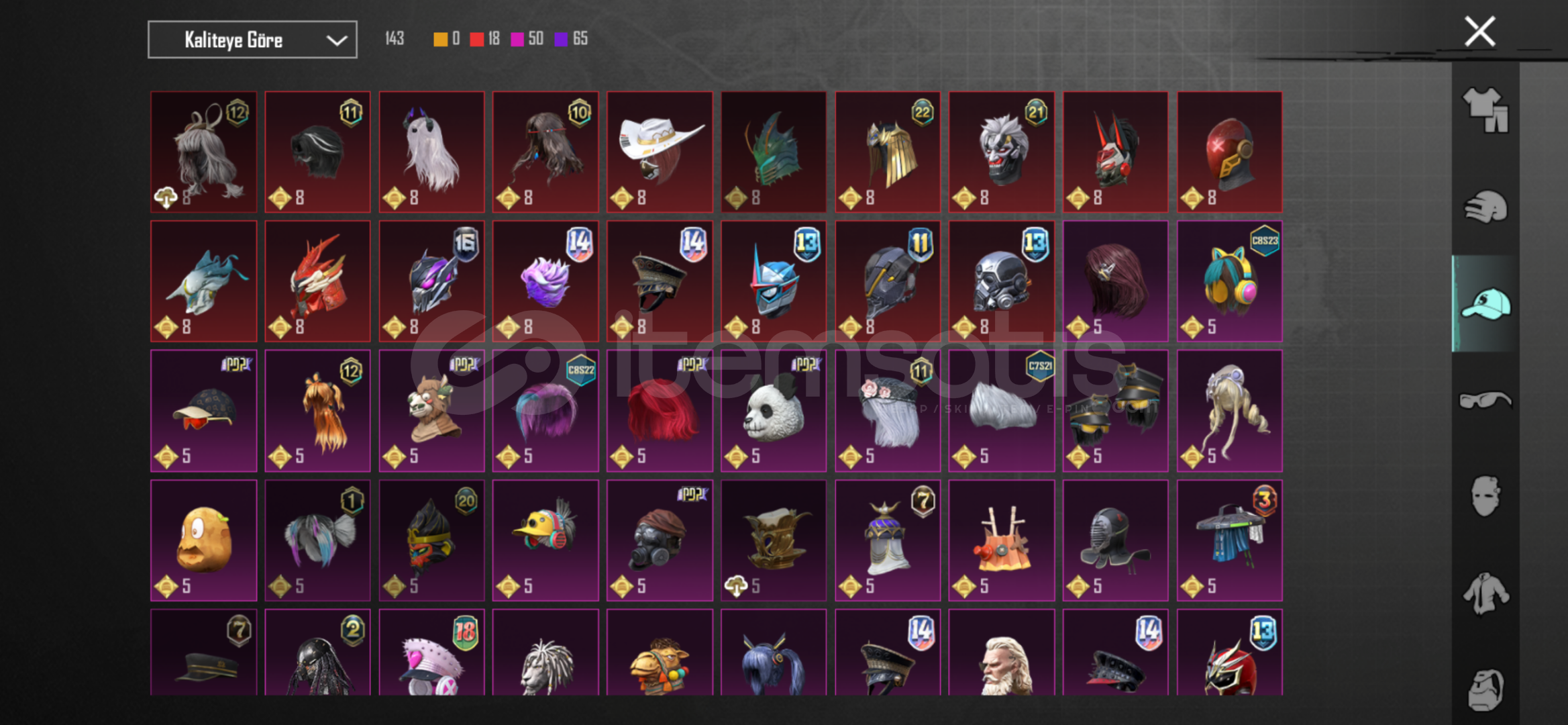Open the glasses category in sidebar
This screenshot has width=1568, height=725.
click(1485, 400)
